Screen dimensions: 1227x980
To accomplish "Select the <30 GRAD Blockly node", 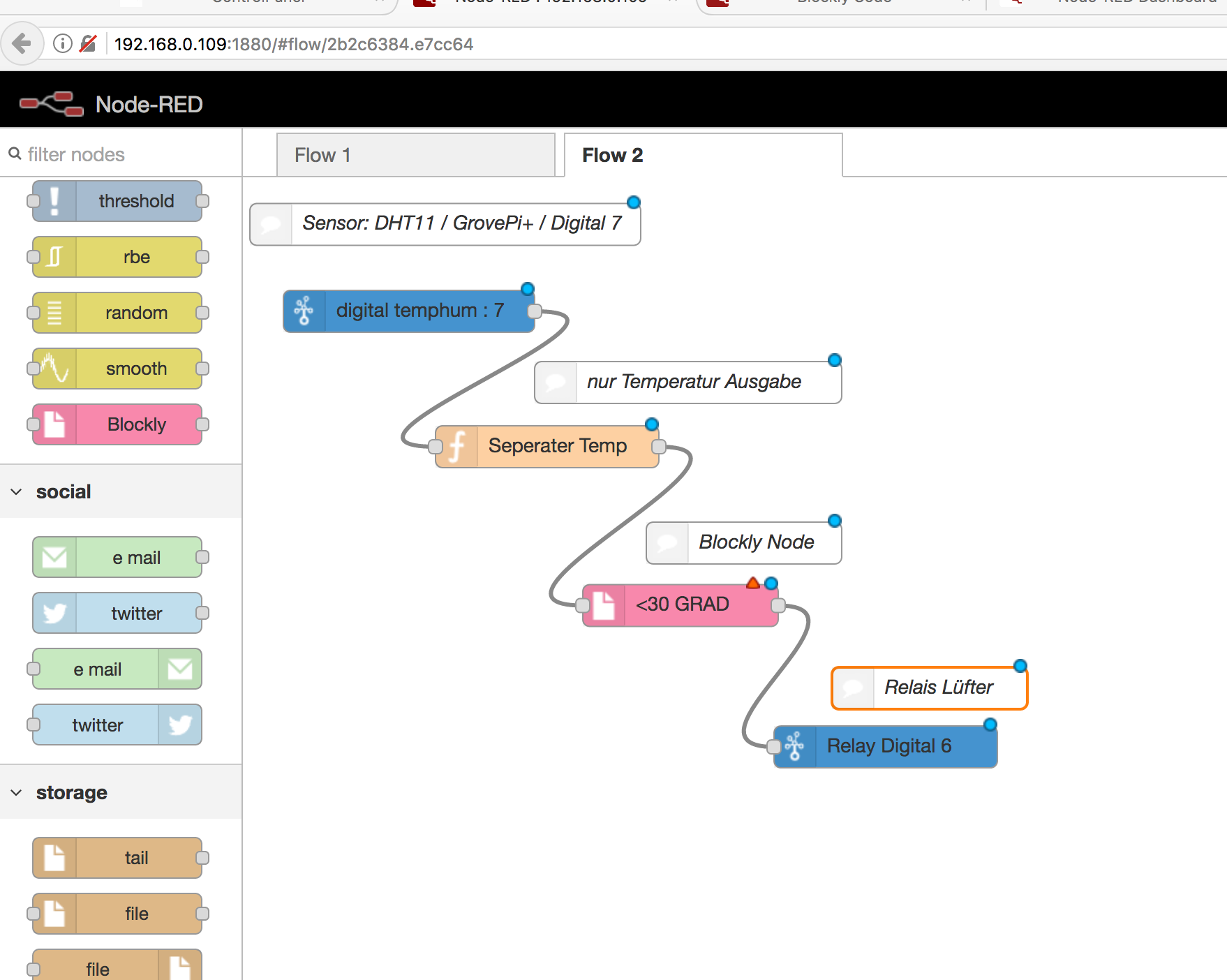I will pyautogui.click(x=681, y=605).
